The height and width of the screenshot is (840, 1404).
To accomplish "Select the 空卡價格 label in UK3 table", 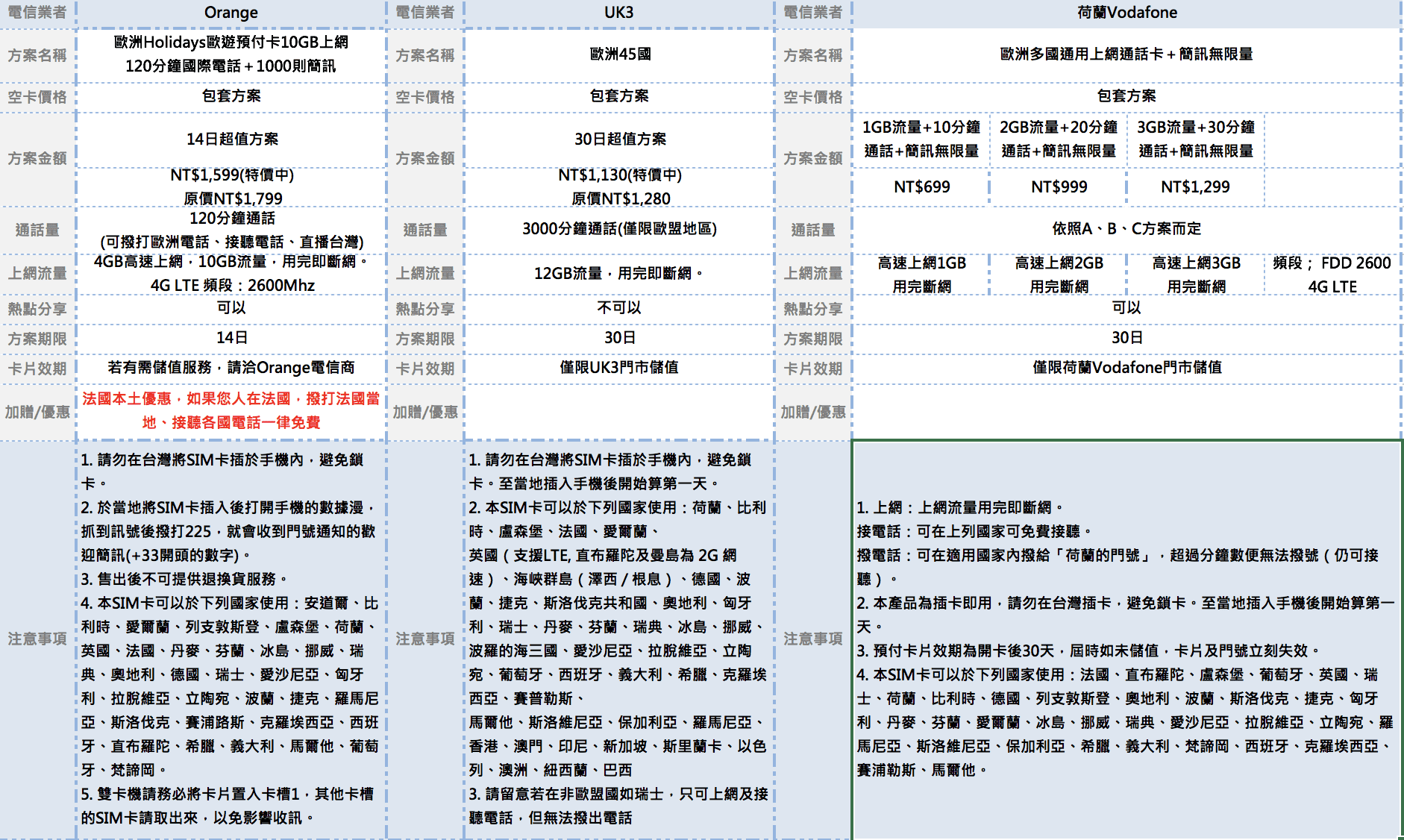I will pyautogui.click(x=425, y=97).
